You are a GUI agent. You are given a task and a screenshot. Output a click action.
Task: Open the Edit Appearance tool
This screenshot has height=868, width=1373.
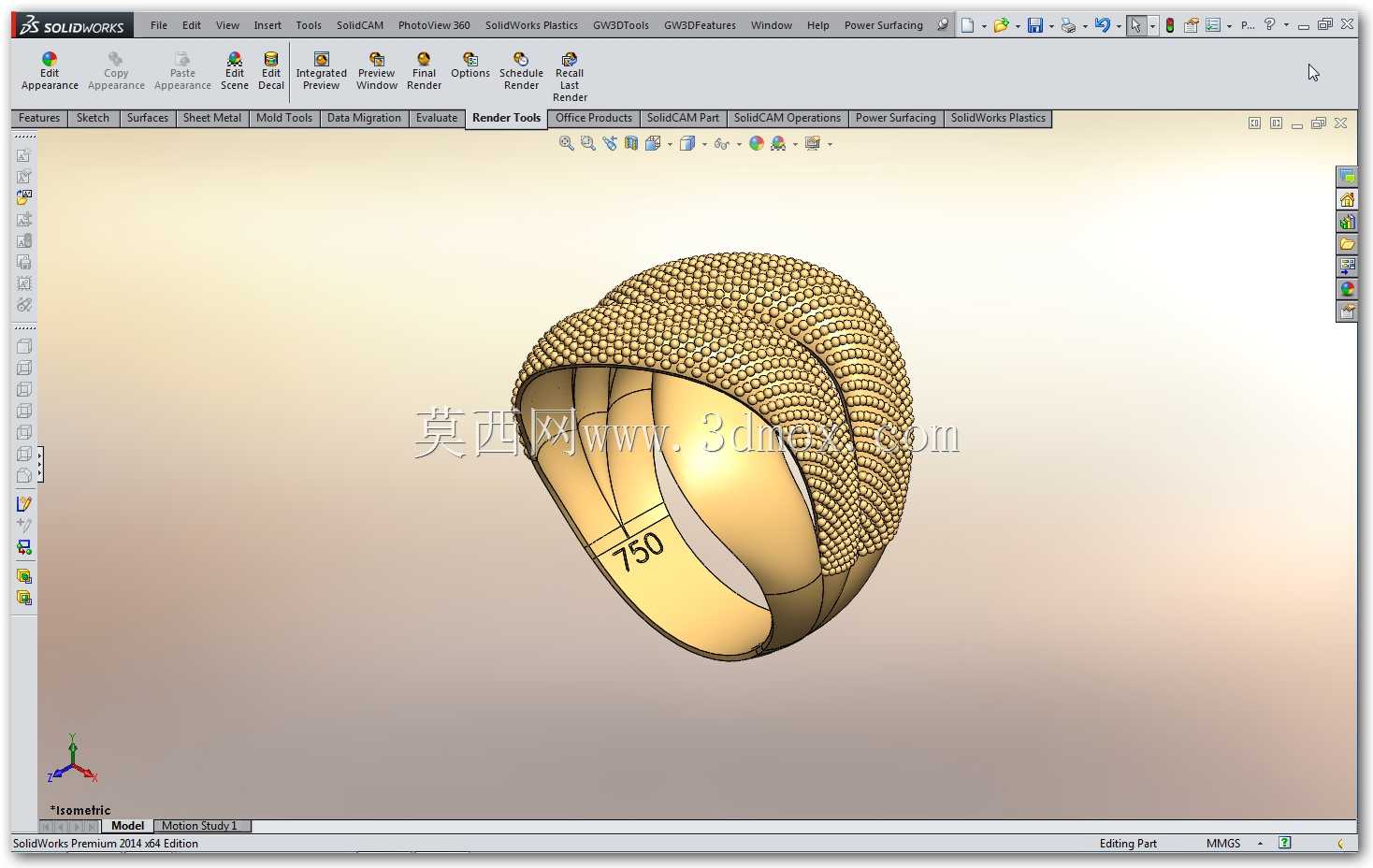50,72
